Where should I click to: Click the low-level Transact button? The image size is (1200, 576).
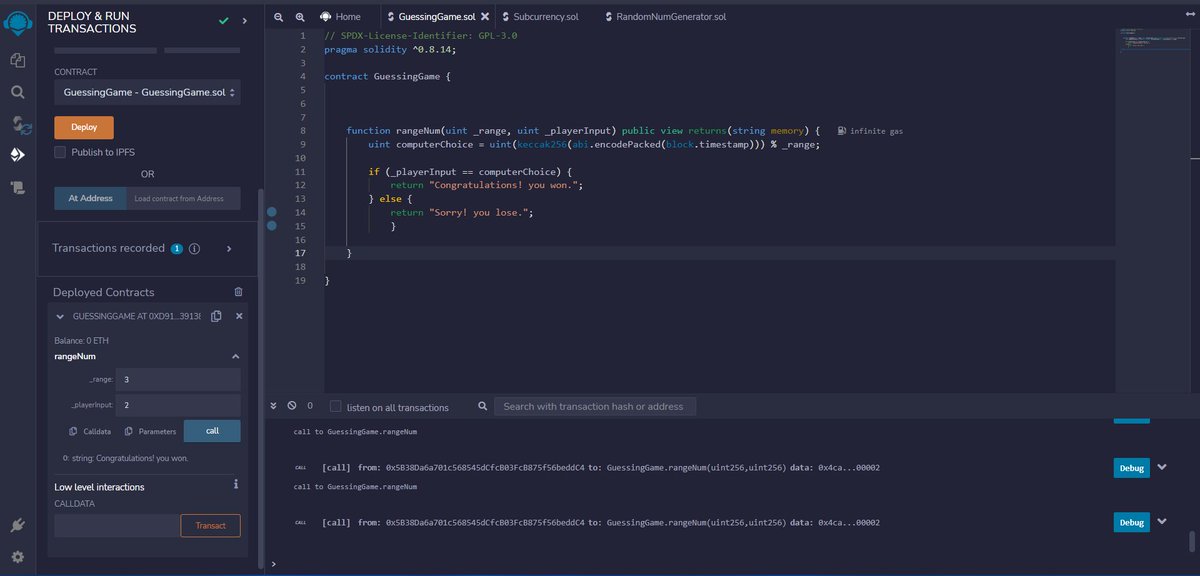click(x=210, y=525)
